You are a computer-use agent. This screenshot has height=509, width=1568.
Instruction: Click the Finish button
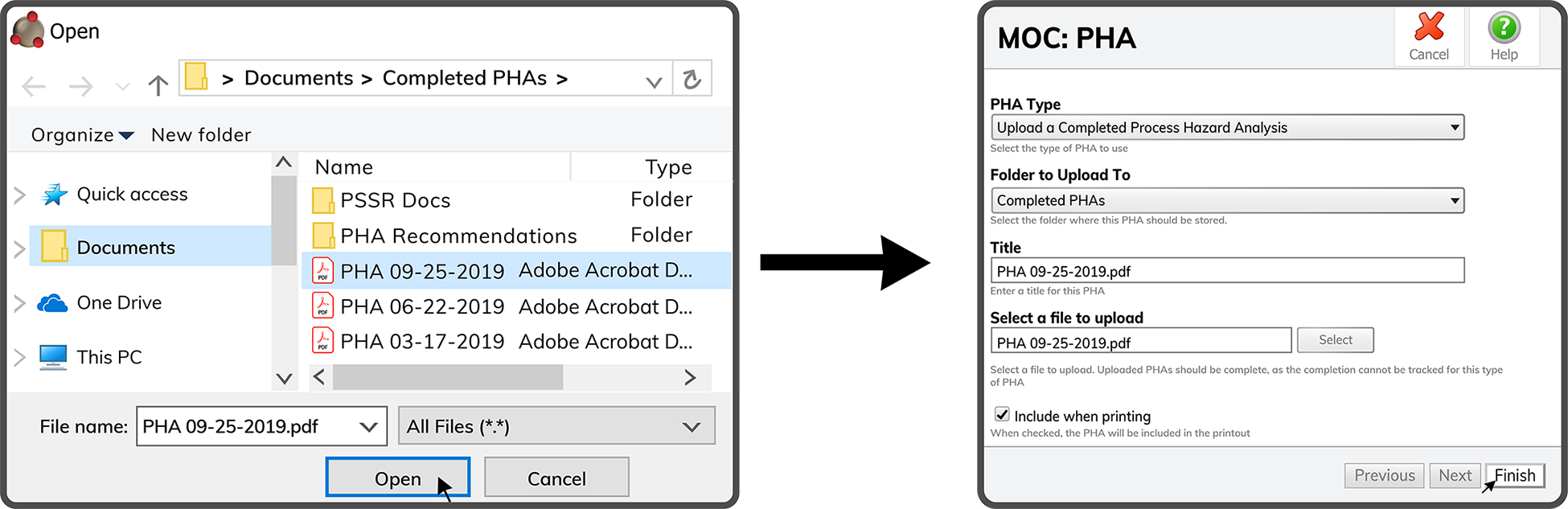[x=1515, y=475]
